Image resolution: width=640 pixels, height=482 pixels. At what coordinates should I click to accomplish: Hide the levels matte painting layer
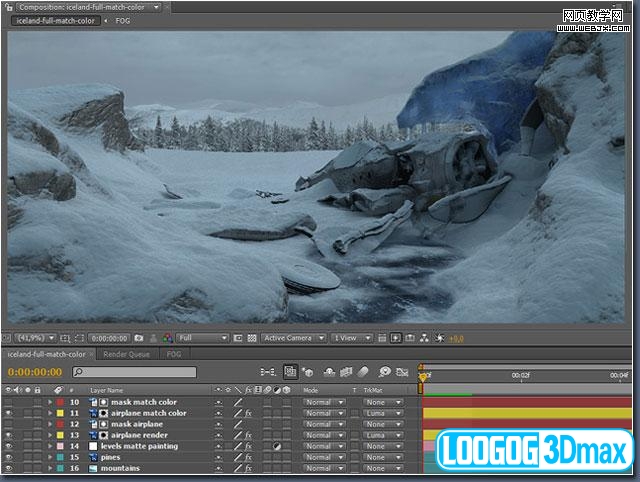[x=9, y=446]
